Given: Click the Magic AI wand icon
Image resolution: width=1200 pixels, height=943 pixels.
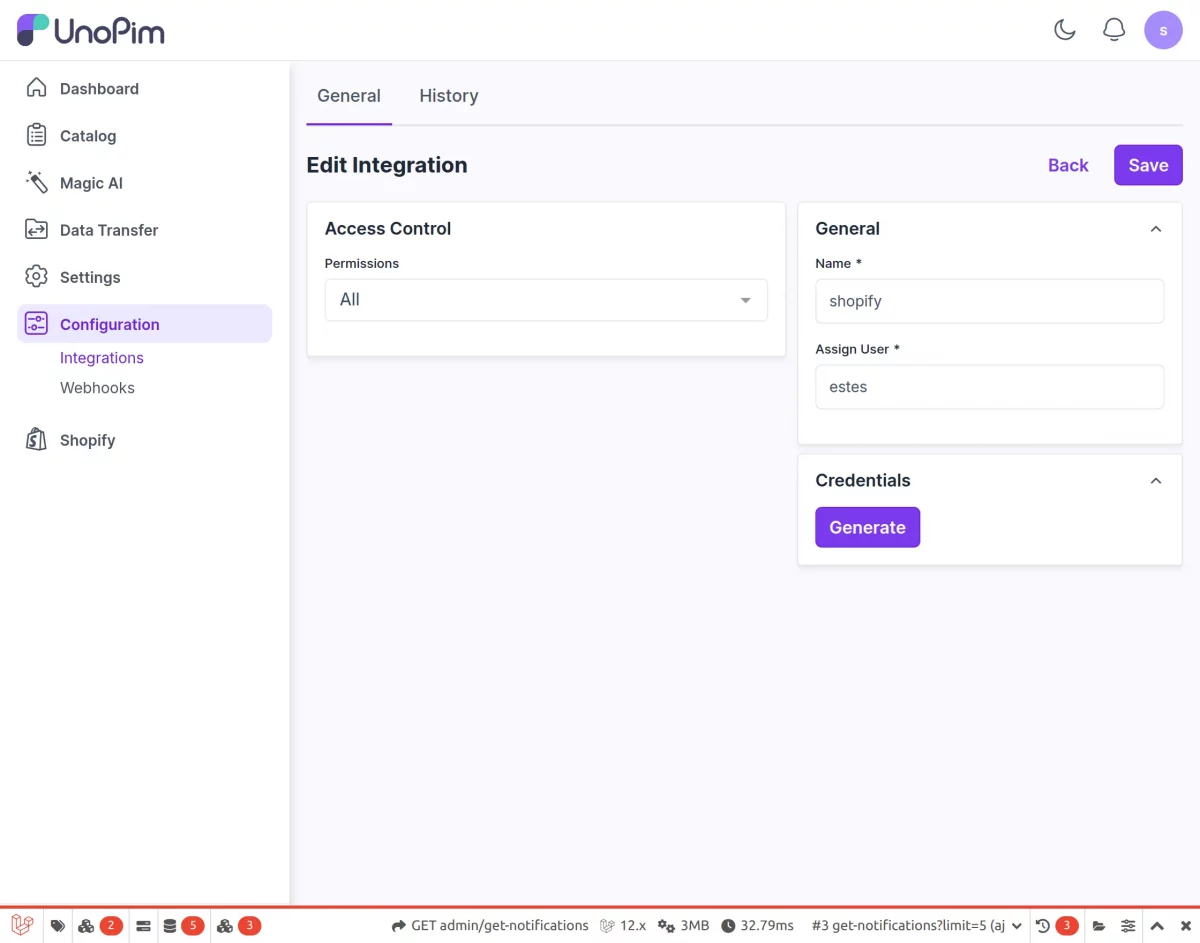Looking at the screenshot, I should click(x=36, y=182).
